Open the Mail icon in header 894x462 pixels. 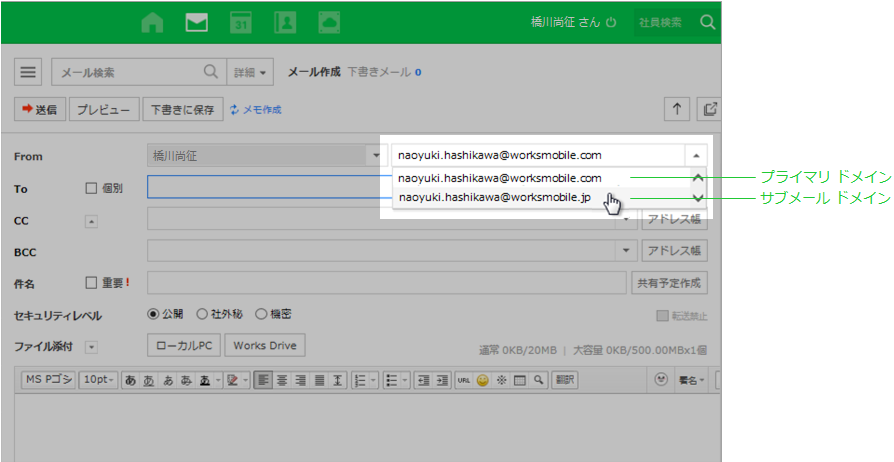tap(197, 23)
